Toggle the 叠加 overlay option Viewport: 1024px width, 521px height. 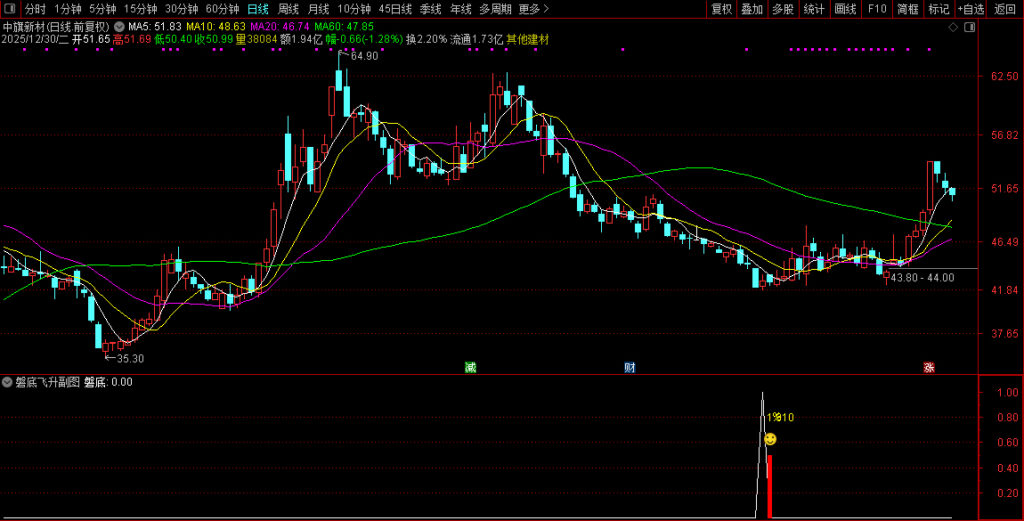coord(752,9)
